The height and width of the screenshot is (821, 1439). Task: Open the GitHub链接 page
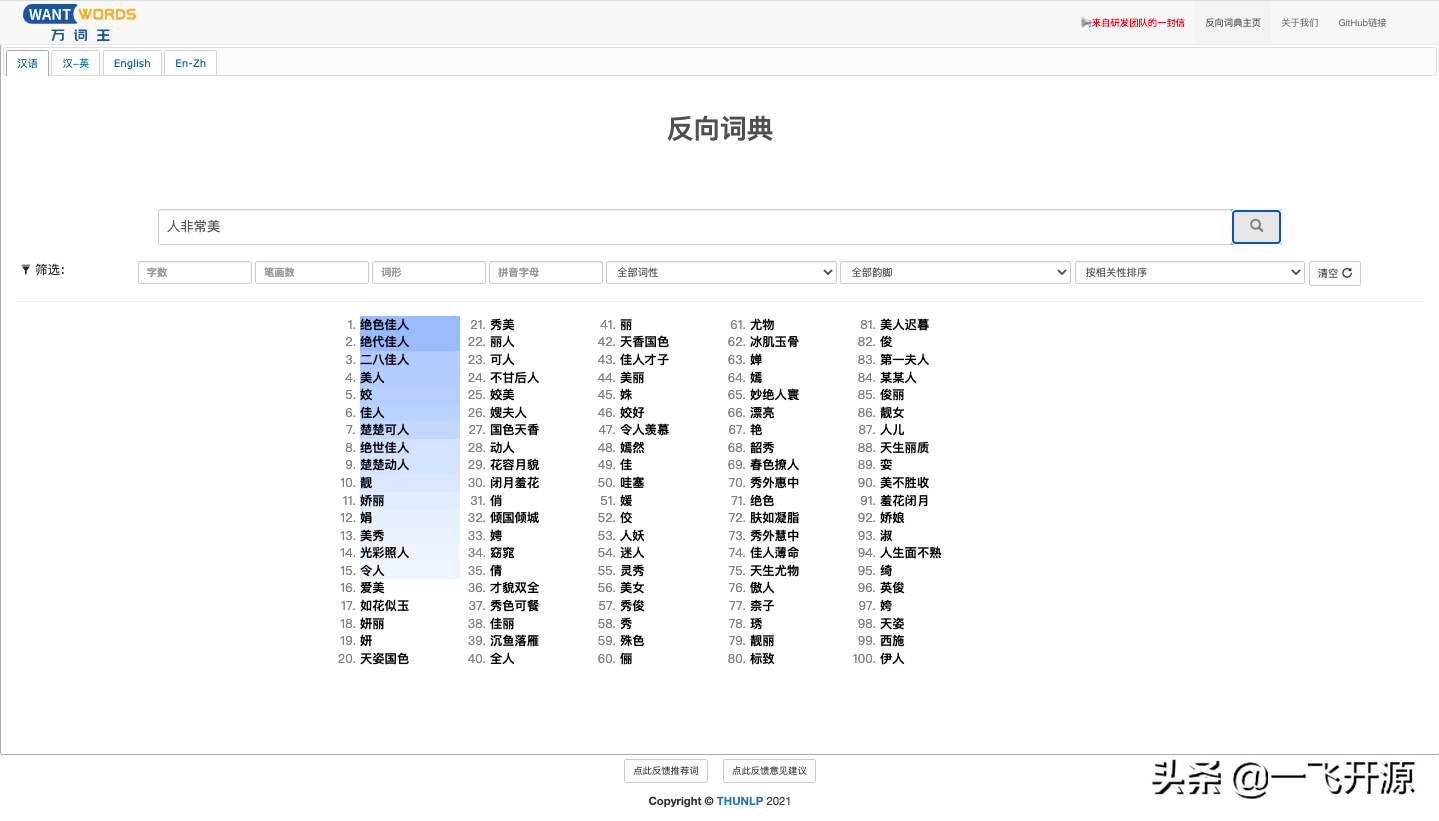1361,22
